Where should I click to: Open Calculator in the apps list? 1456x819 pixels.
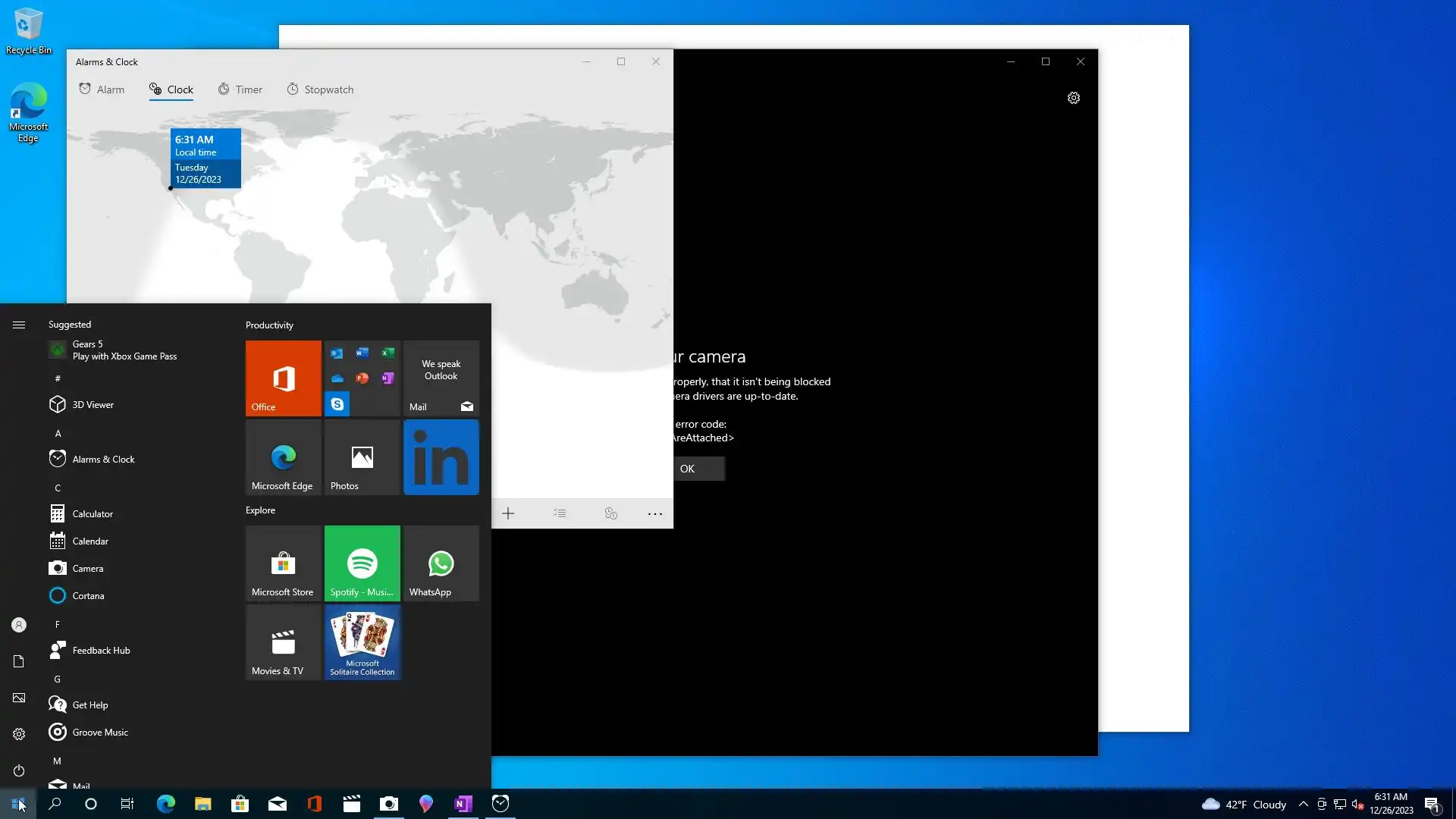pyautogui.click(x=93, y=513)
